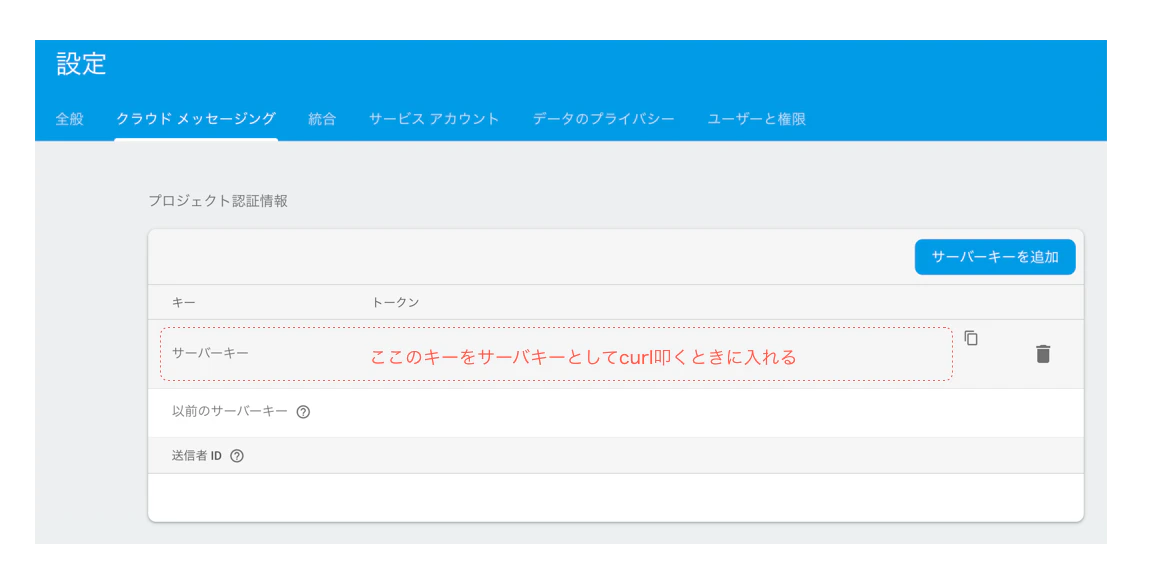Viewport: 1156px width, 584px height.
Task: Delete the server key with trash icon
Action: pyautogui.click(x=1042, y=354)
